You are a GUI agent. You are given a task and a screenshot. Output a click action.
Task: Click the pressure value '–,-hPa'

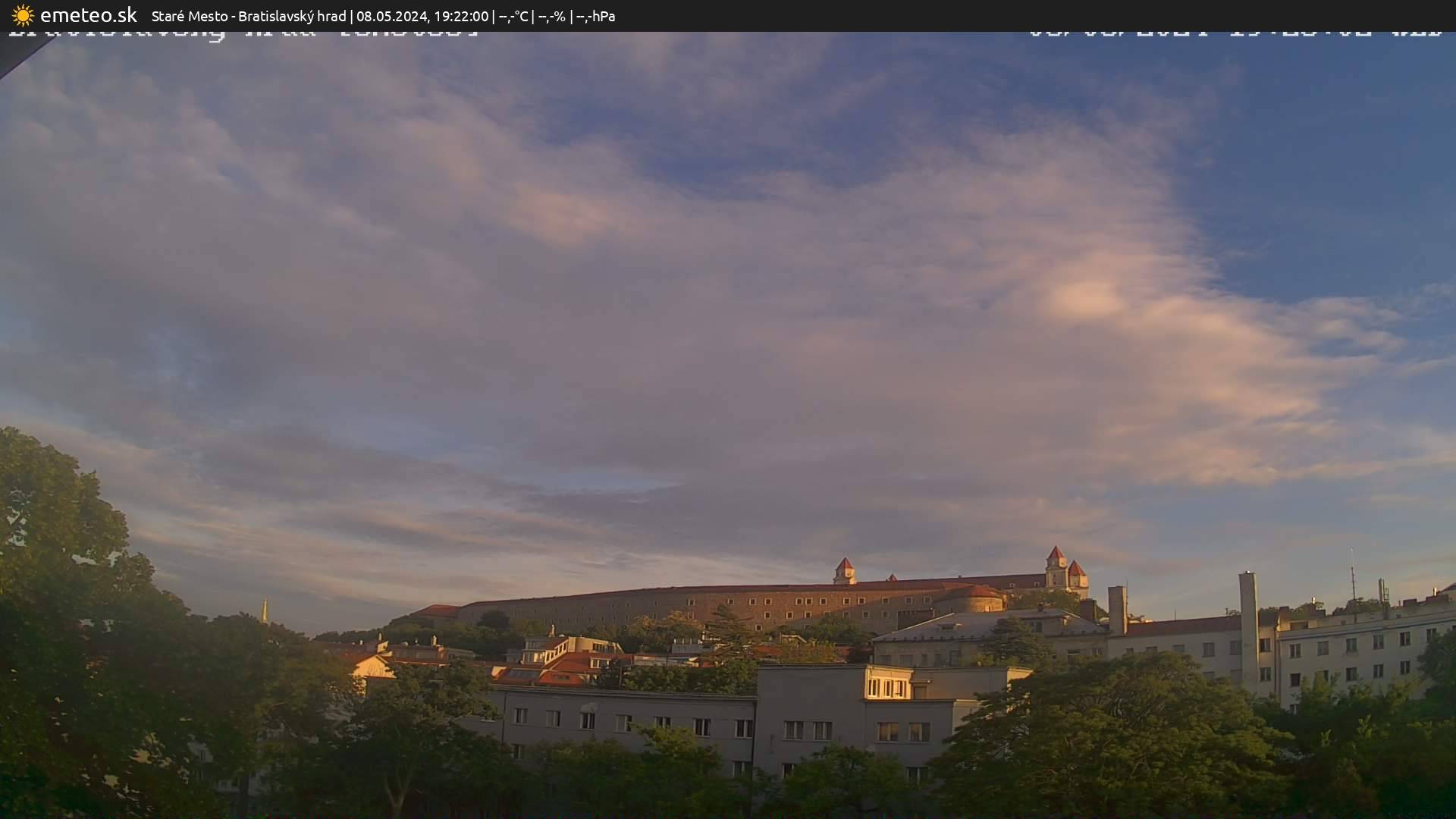click(596, 15)
